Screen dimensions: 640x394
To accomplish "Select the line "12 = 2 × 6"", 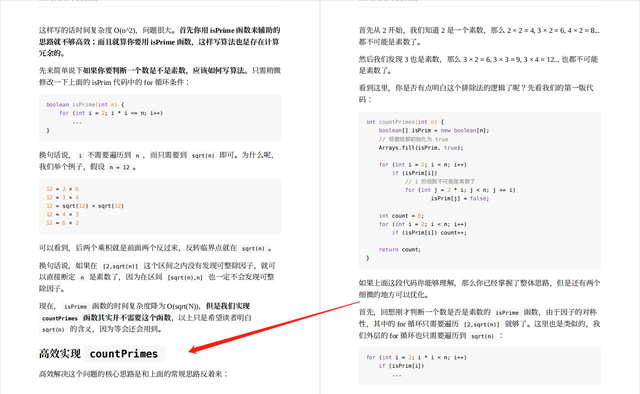I will 62,189.
